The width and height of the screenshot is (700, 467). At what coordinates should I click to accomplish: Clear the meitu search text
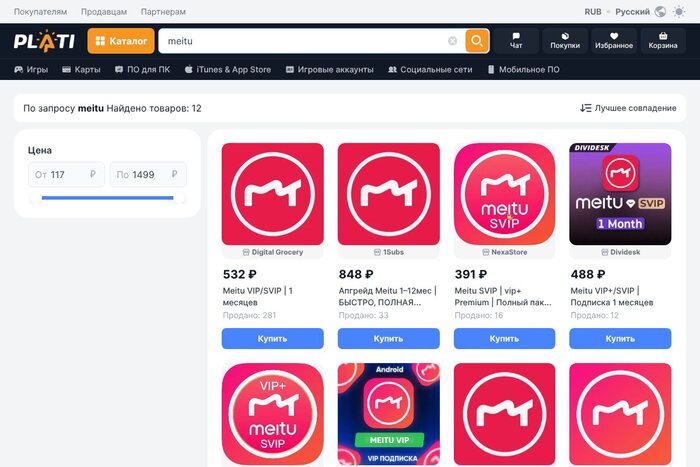point(452,41)
